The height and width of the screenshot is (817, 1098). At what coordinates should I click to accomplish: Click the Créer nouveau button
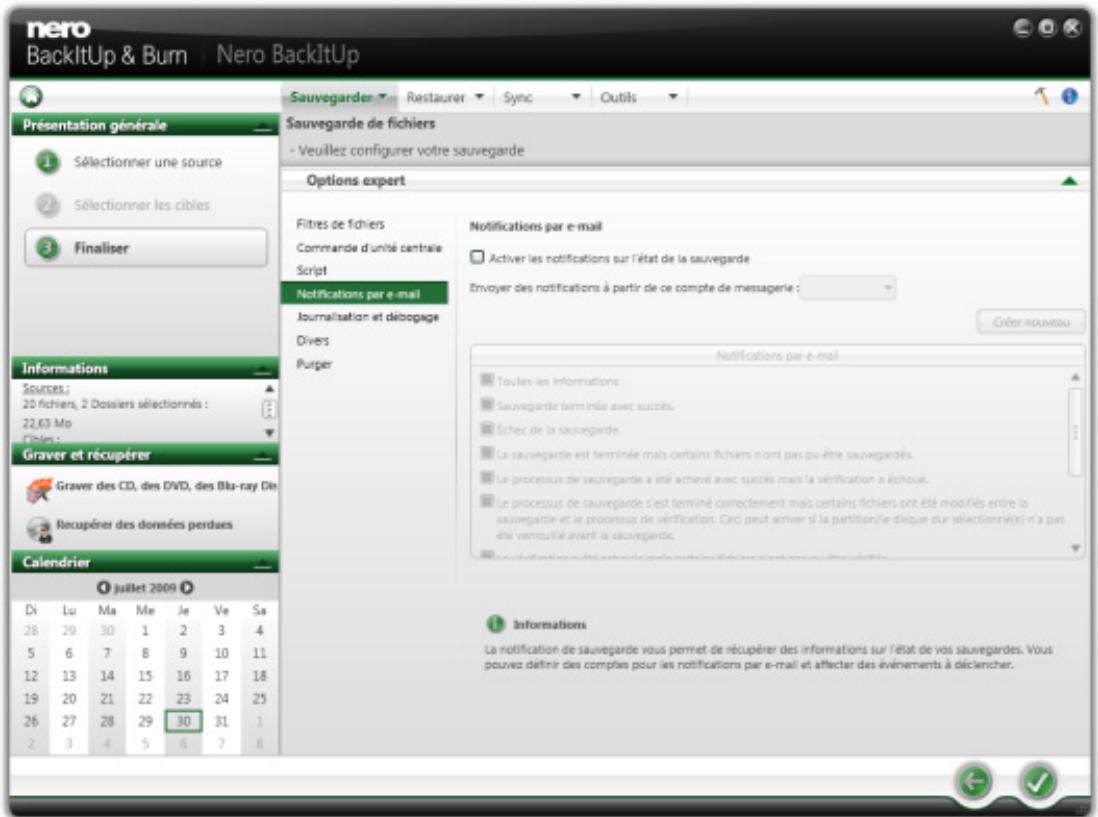point(1031,322)
